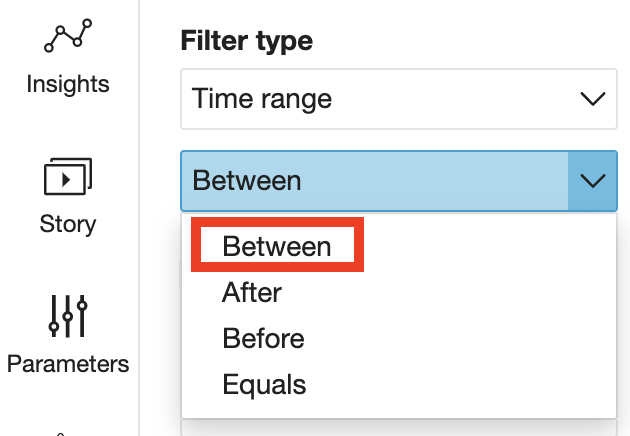Choose the Between option in list
The width and height of the screenshot is (630, 436).
277,246
